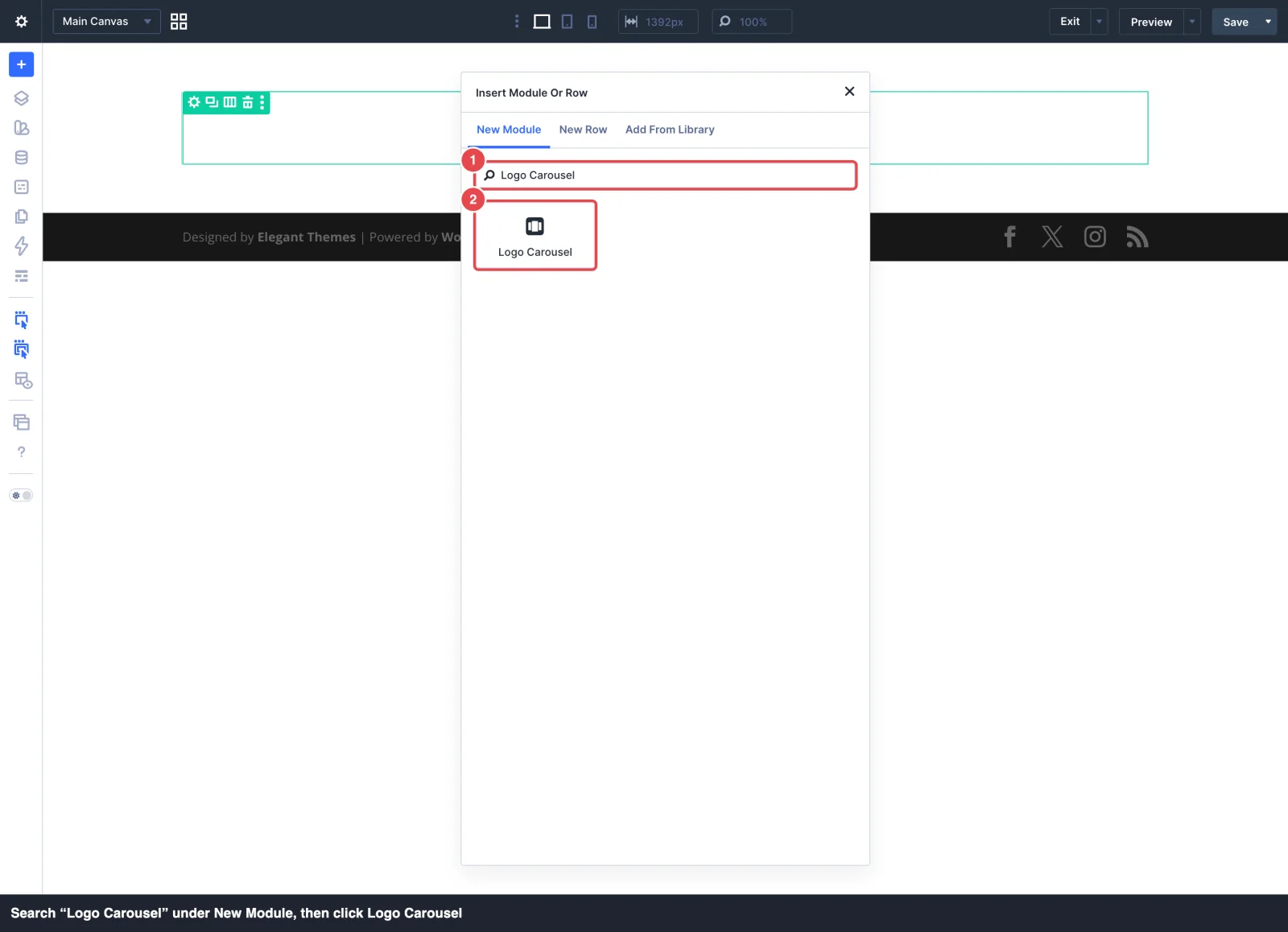The image size is (1288, 932).
Task: Click the X social footer icon
Action: tap(1052, 237)
